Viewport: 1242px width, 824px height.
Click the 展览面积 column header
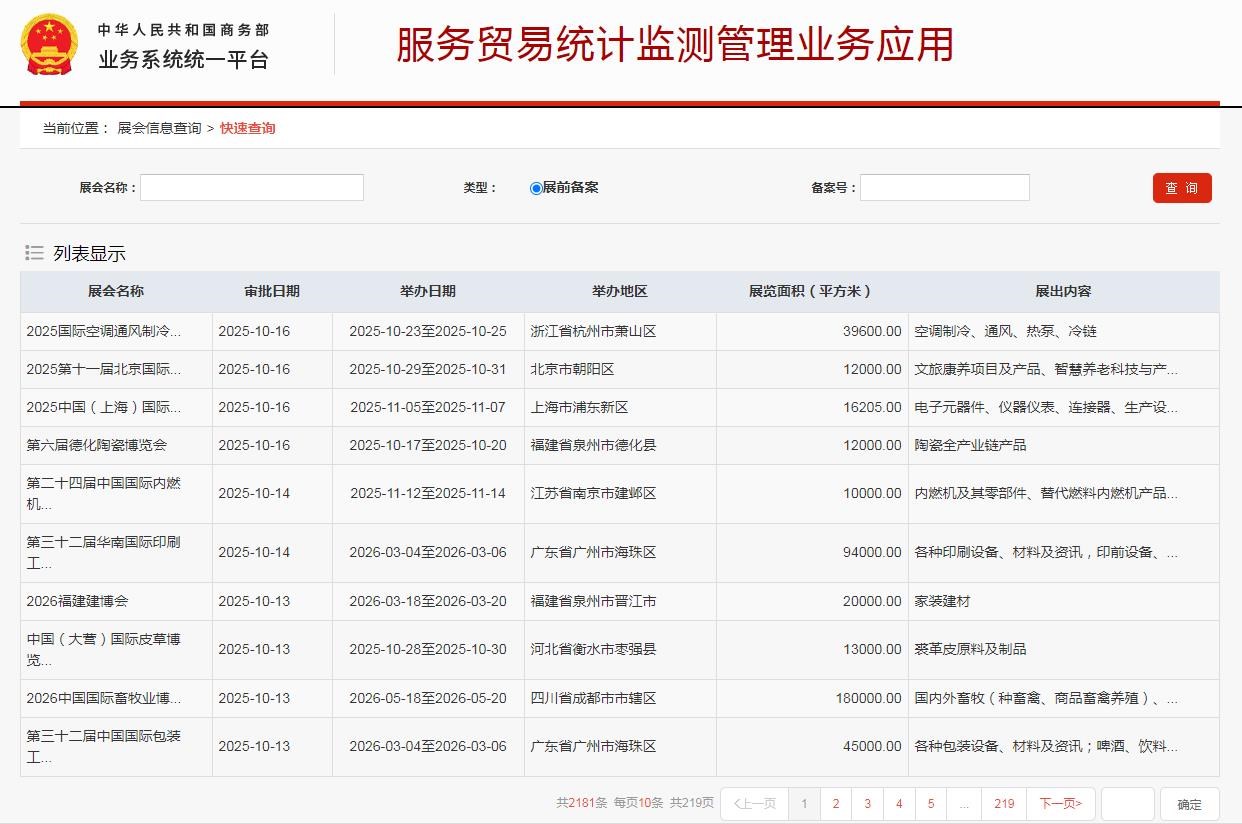coord(811,292)
